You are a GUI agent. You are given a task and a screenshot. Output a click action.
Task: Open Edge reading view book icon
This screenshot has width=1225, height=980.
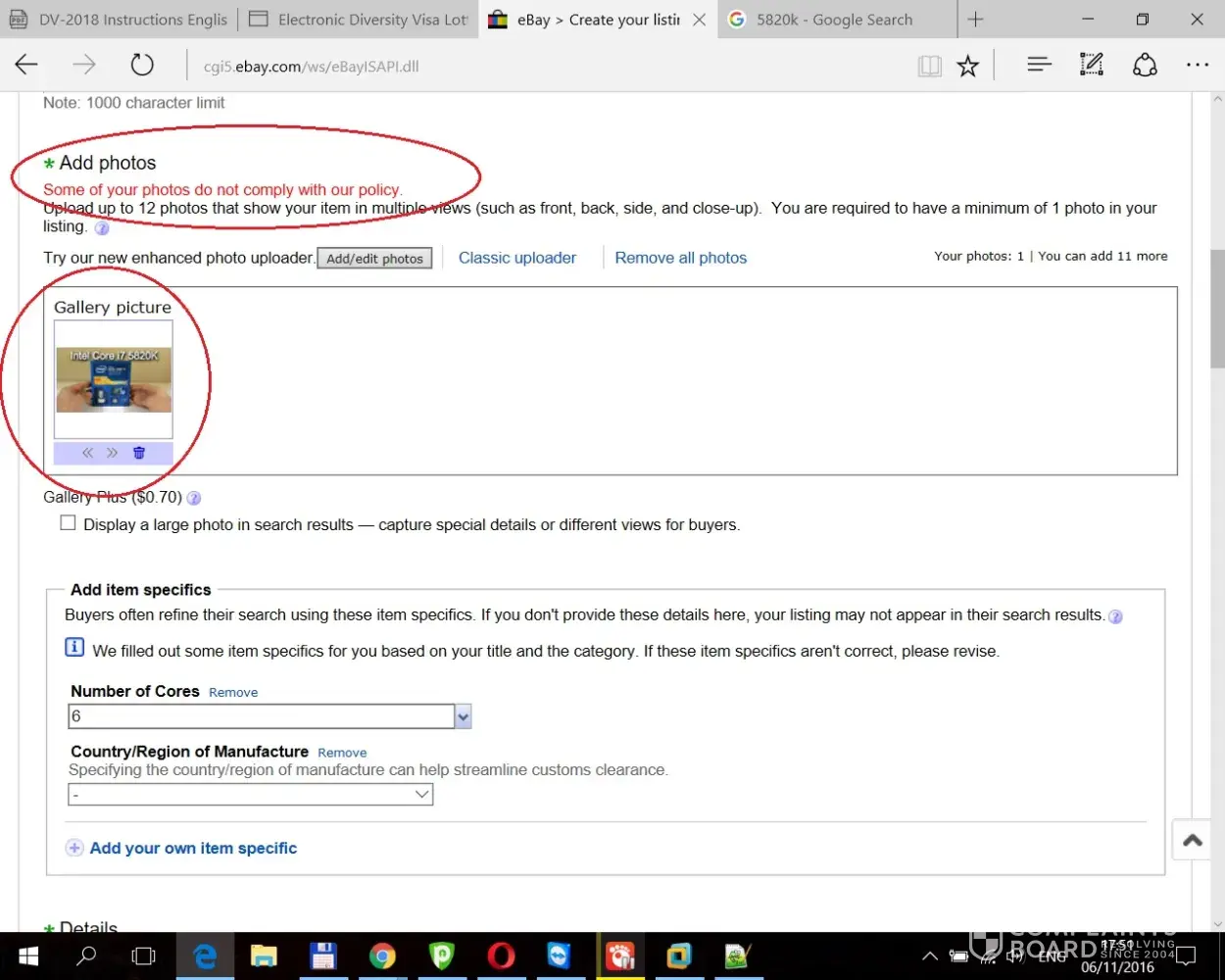pyautogui.click(x=929, y=66)
